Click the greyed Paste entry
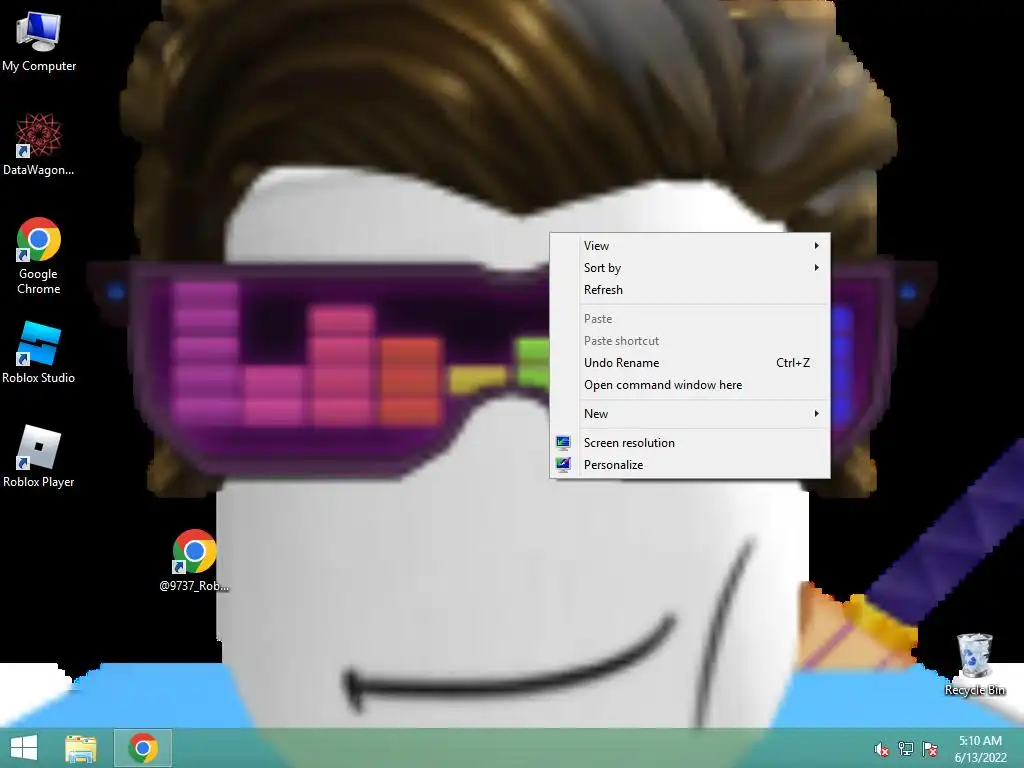 point(690,319)
